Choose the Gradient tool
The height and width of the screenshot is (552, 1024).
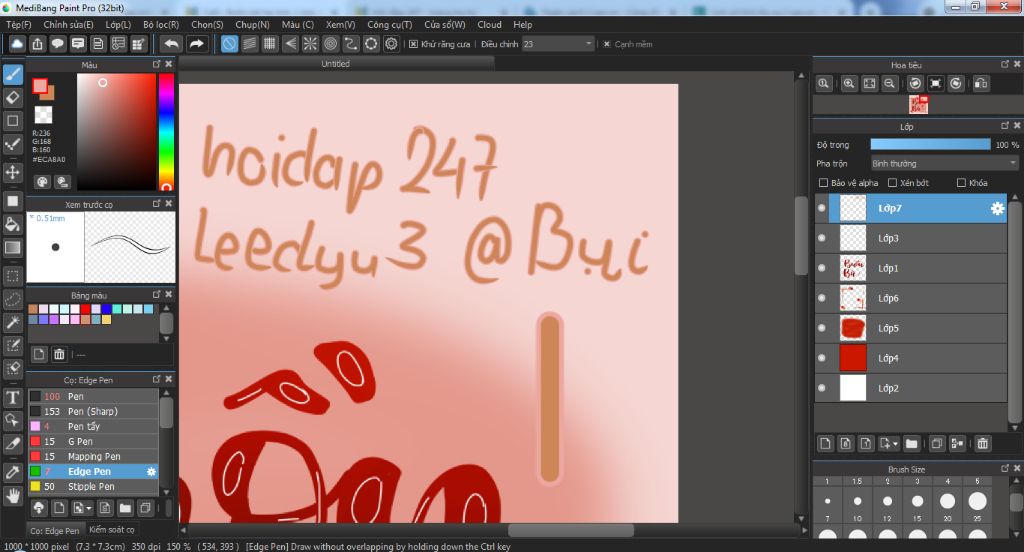click(x=13, y=248)
